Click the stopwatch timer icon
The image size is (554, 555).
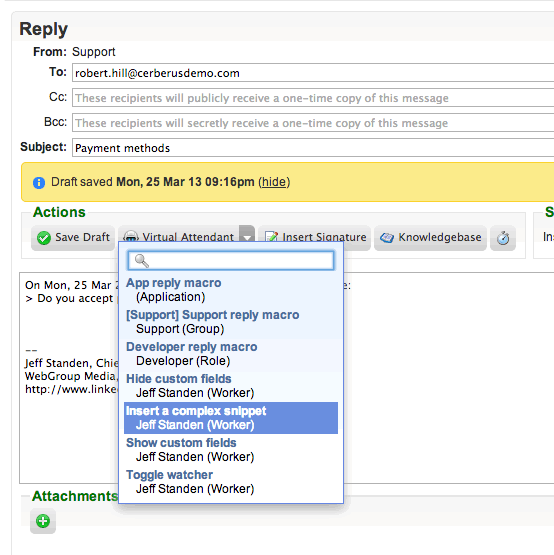pos(503,238)
